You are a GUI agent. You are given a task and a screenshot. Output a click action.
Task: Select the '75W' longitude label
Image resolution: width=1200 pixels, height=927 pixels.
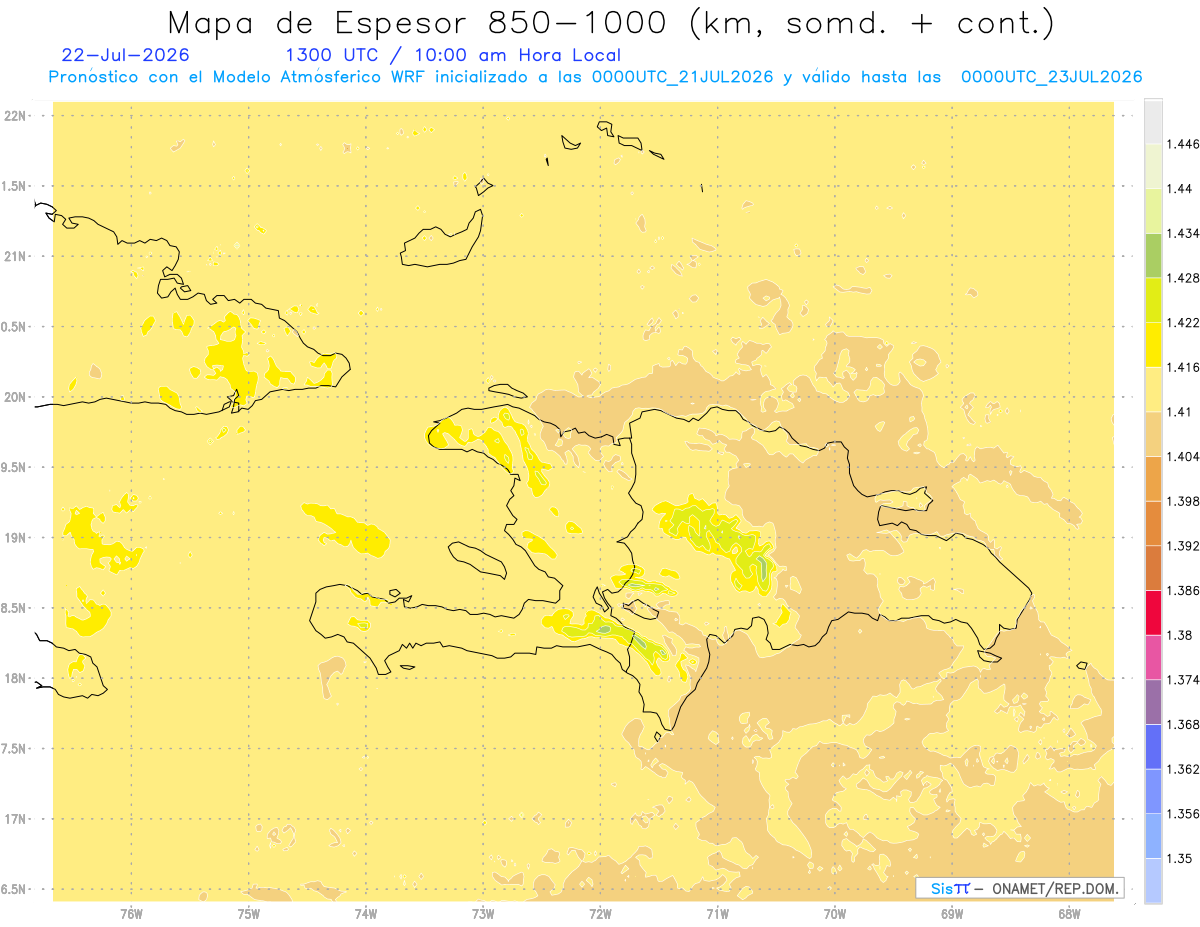coord(248,914)
